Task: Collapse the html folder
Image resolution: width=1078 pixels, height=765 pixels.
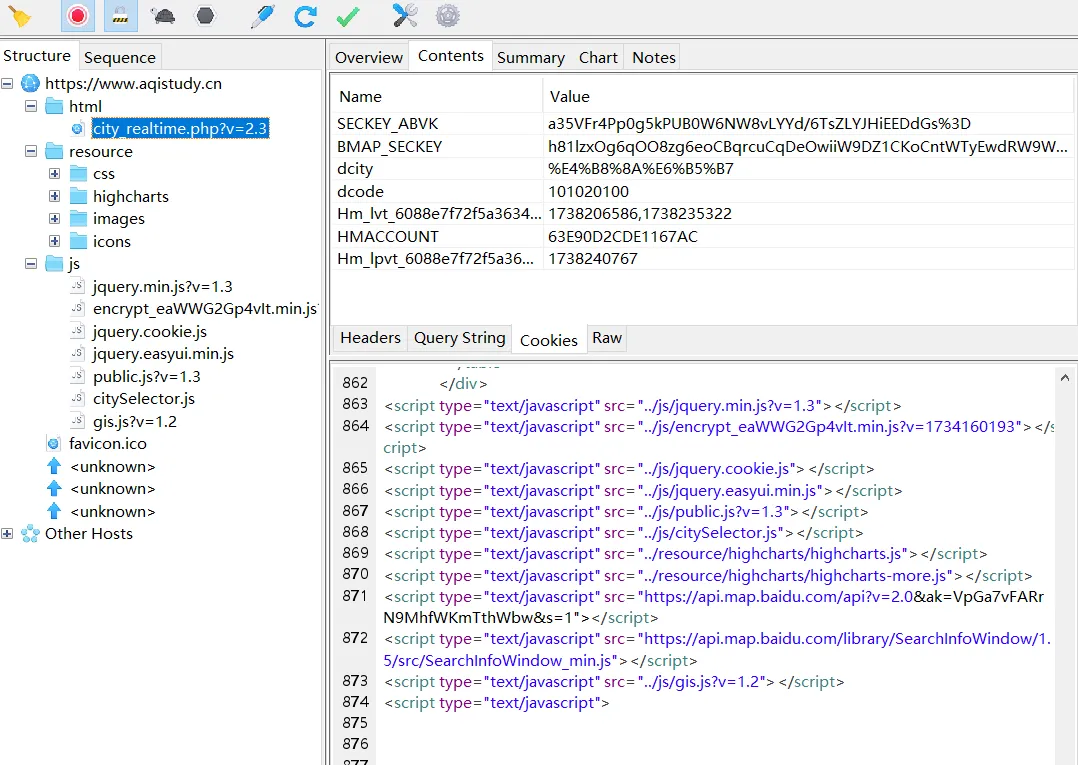Action: tap(31, 106)
